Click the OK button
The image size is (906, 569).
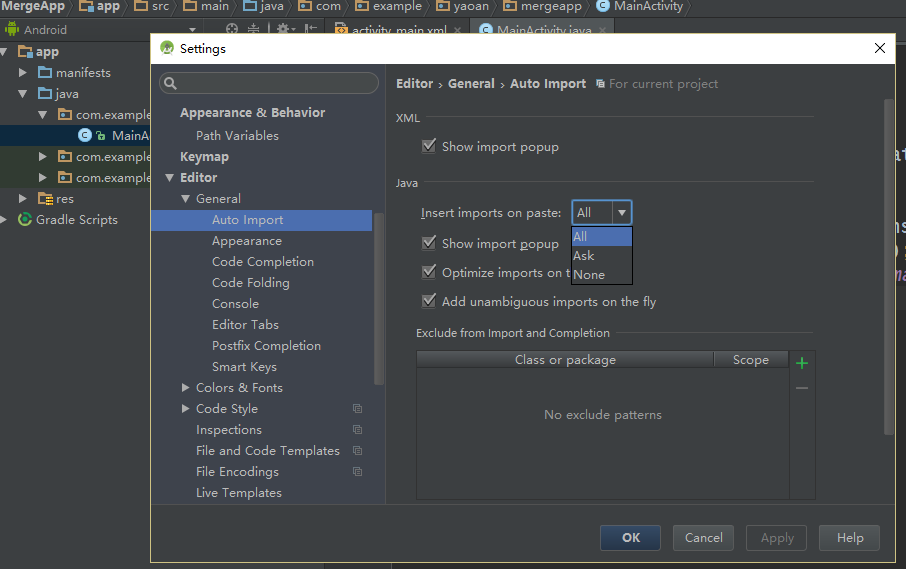click(x=630, y=538)
